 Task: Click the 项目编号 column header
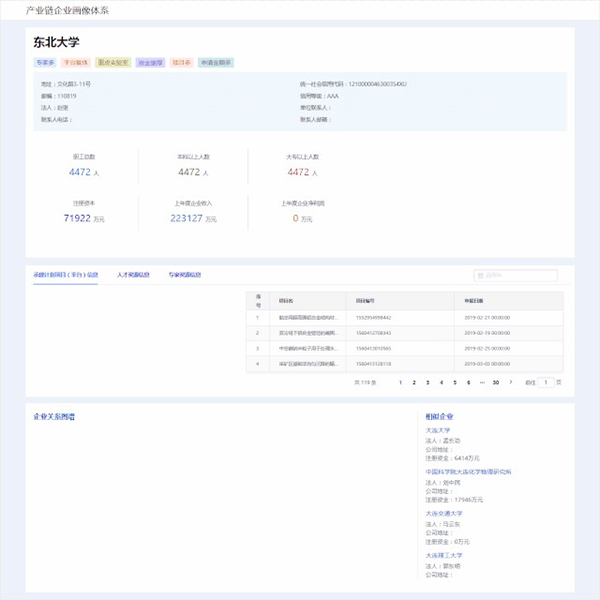pyautogui.click(x=365, y=301)
